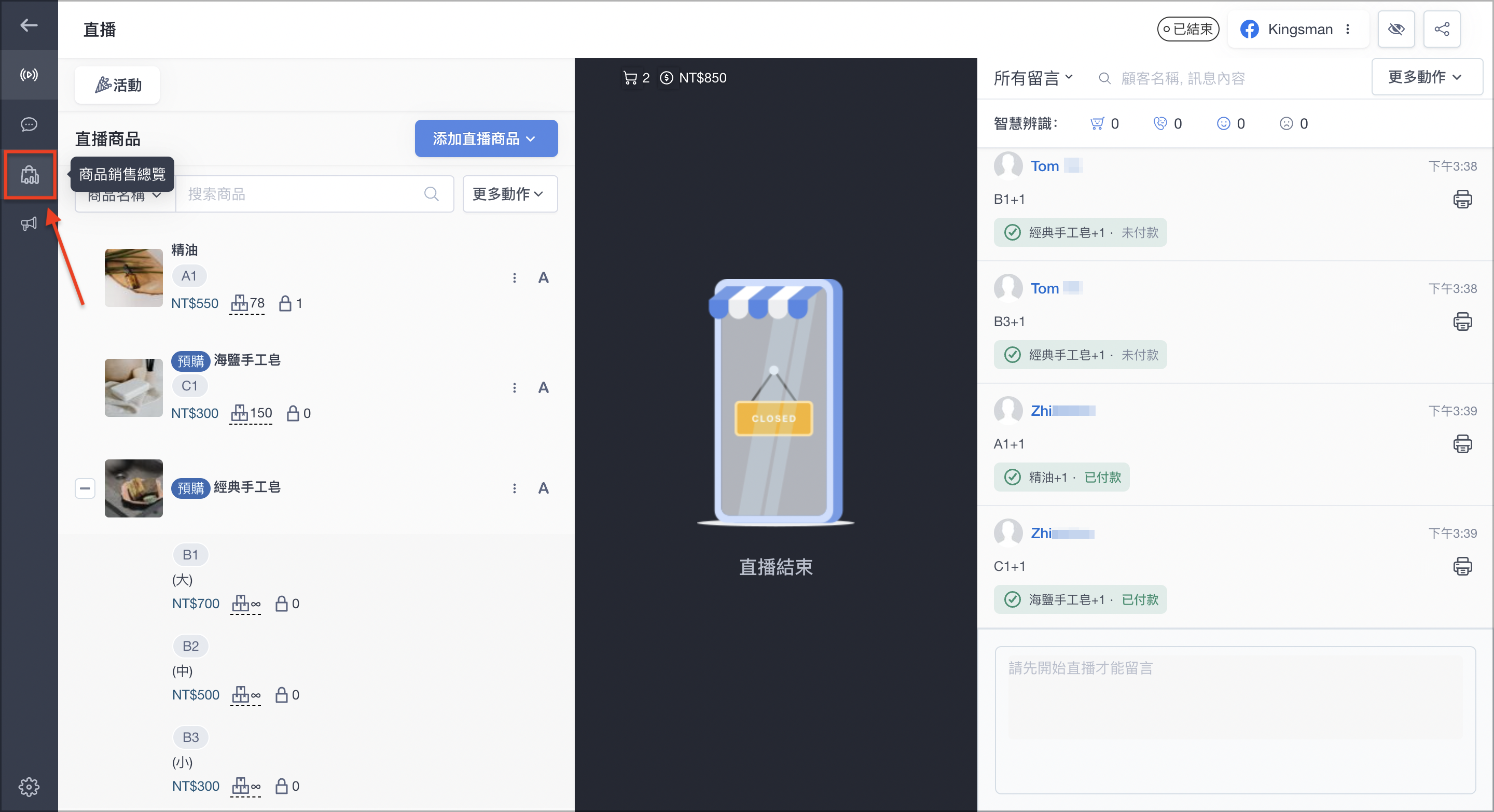Go back using the arrow icon
This screenshot has width=1494, height=812.
coord(29,25)
